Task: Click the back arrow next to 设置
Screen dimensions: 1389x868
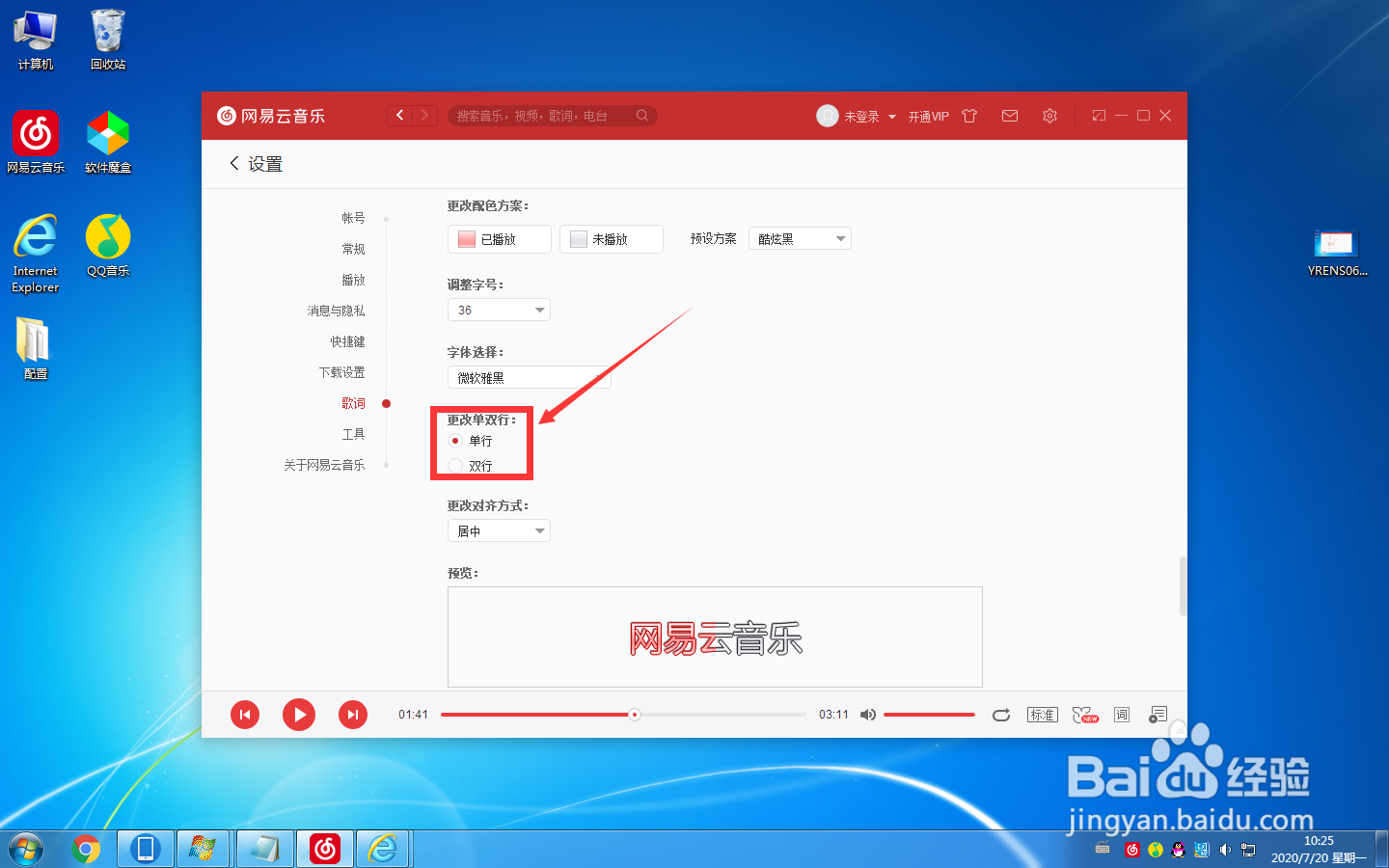Action: (234, 164)
